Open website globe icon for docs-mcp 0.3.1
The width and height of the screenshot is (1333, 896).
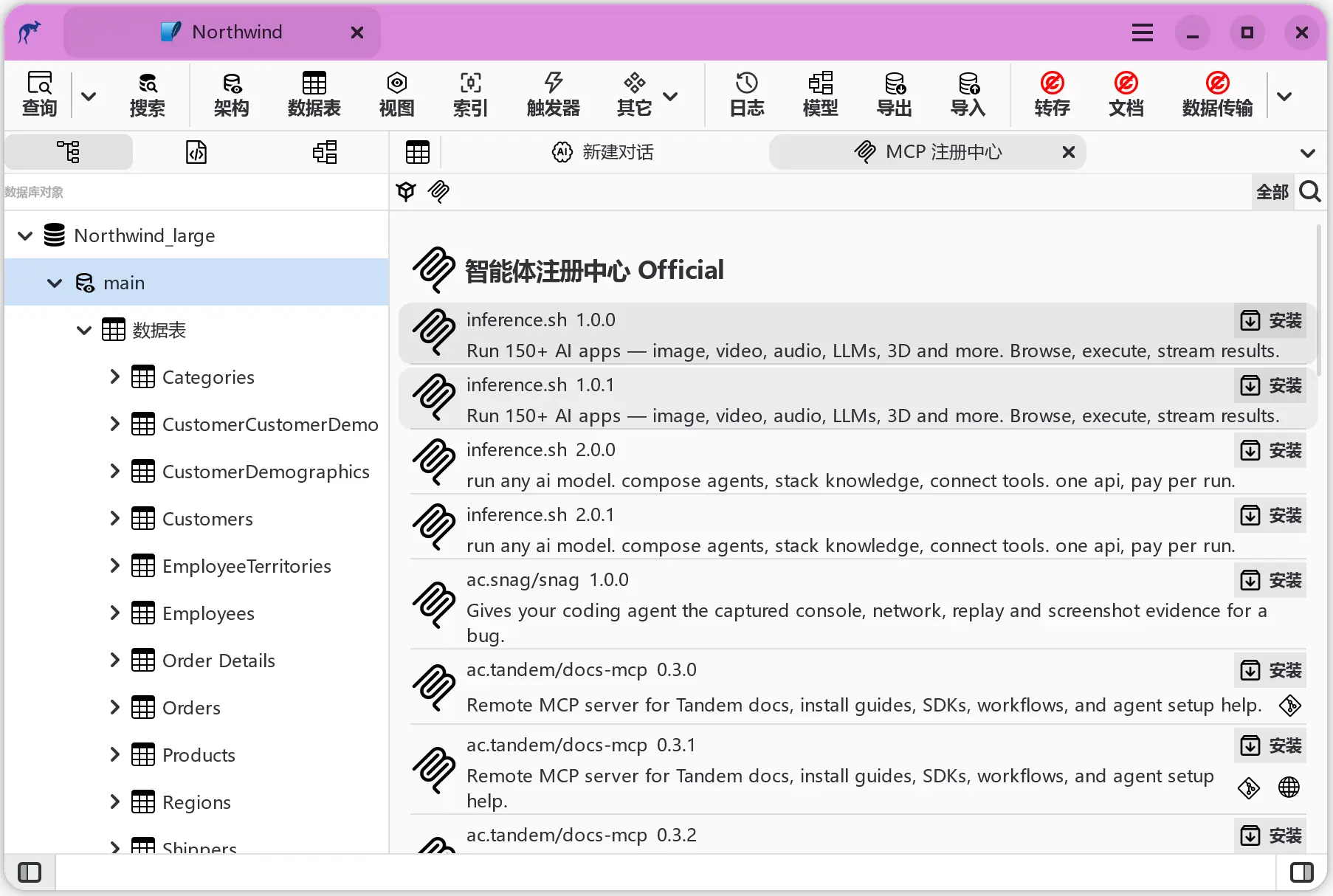[1289, 788]
